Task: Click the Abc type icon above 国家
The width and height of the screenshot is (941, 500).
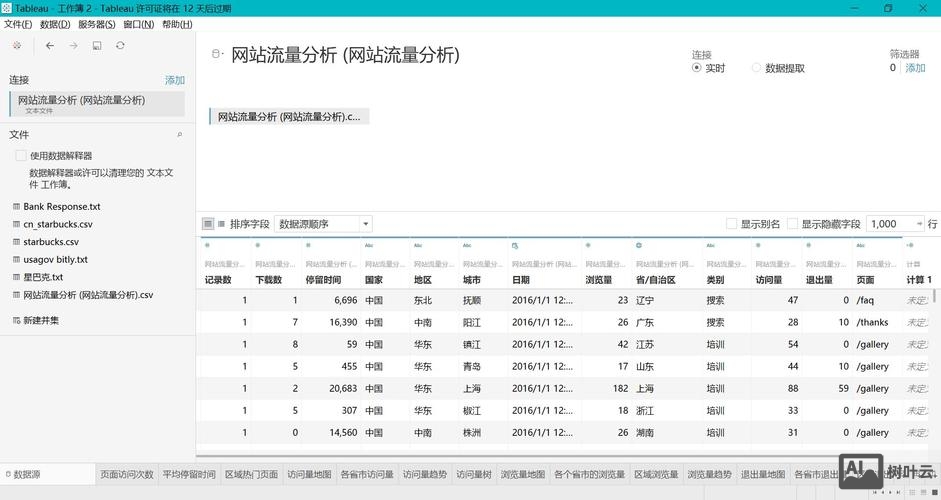Action: tap(368, 245)
